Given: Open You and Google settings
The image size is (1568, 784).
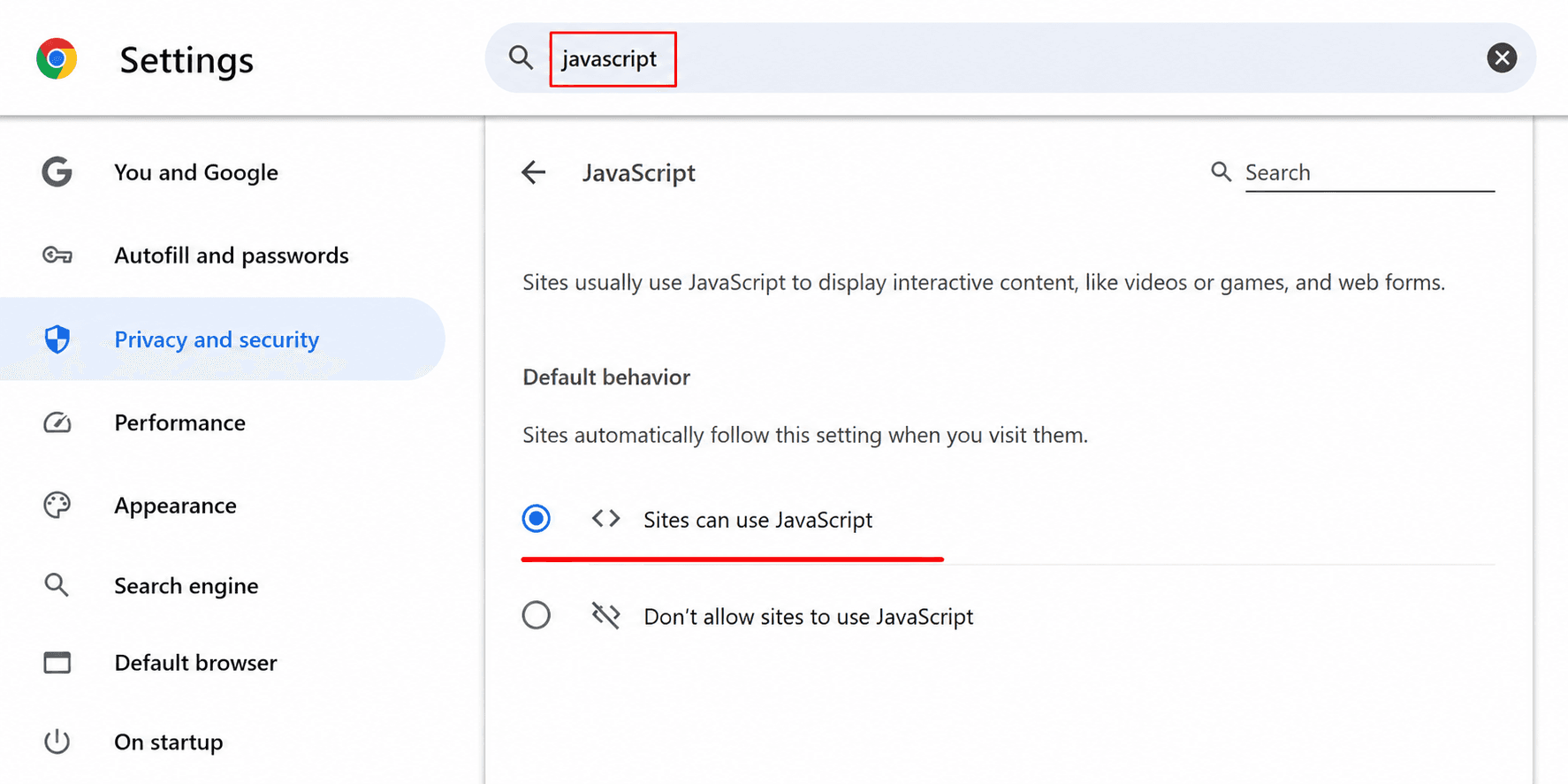Looking at the screenshot, I should pyautogui.click(x=196, y=172).
